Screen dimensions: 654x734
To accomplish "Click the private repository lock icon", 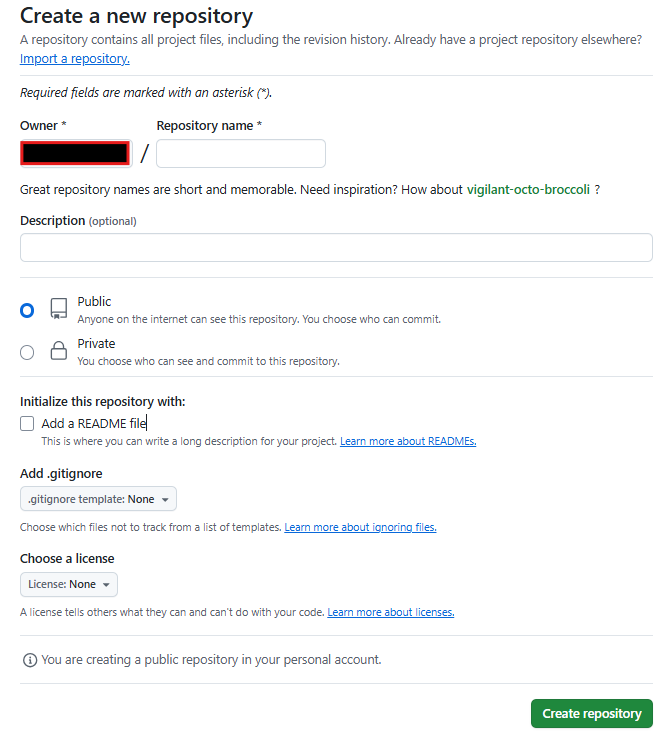I will tap(59, 351).
